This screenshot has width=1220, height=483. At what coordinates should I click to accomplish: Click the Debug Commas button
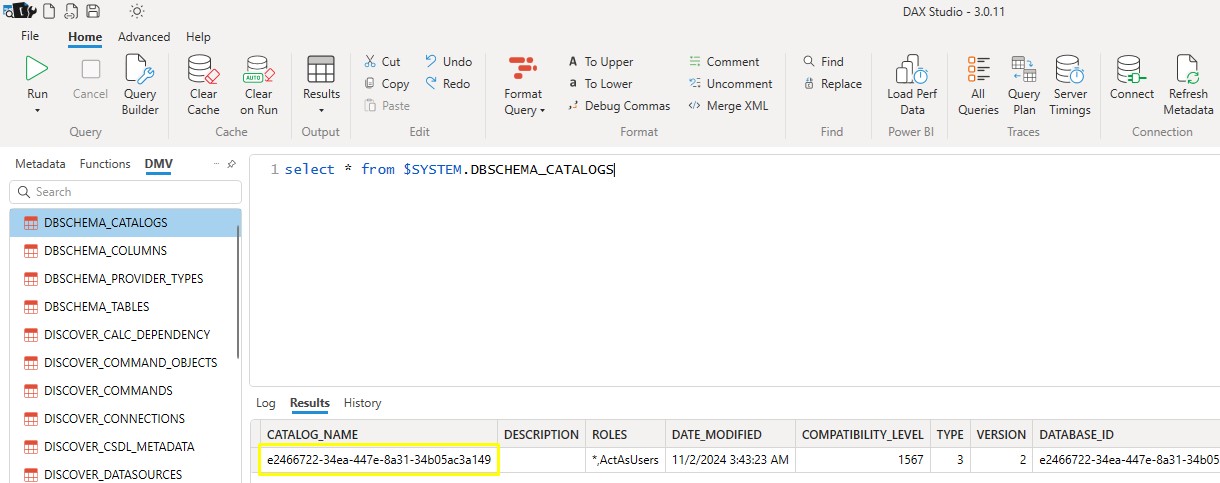tap(619, 106)
